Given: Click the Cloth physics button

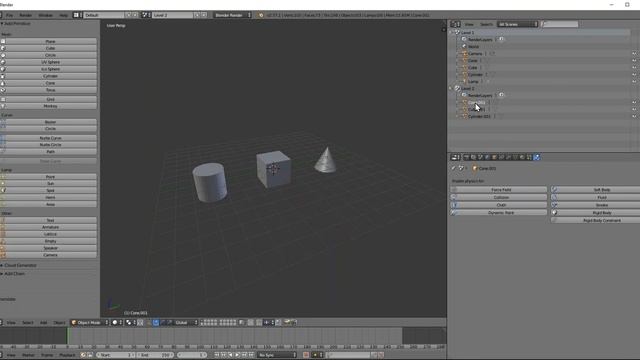Looking at the screenshot, I should (x=499, y=205).
